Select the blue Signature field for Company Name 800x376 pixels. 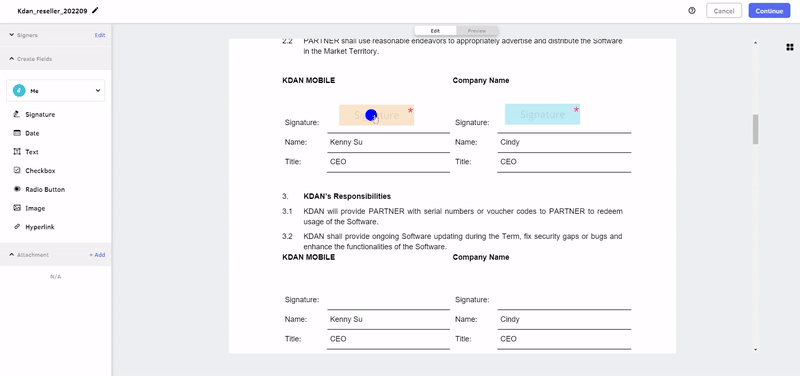pos(542,114)
